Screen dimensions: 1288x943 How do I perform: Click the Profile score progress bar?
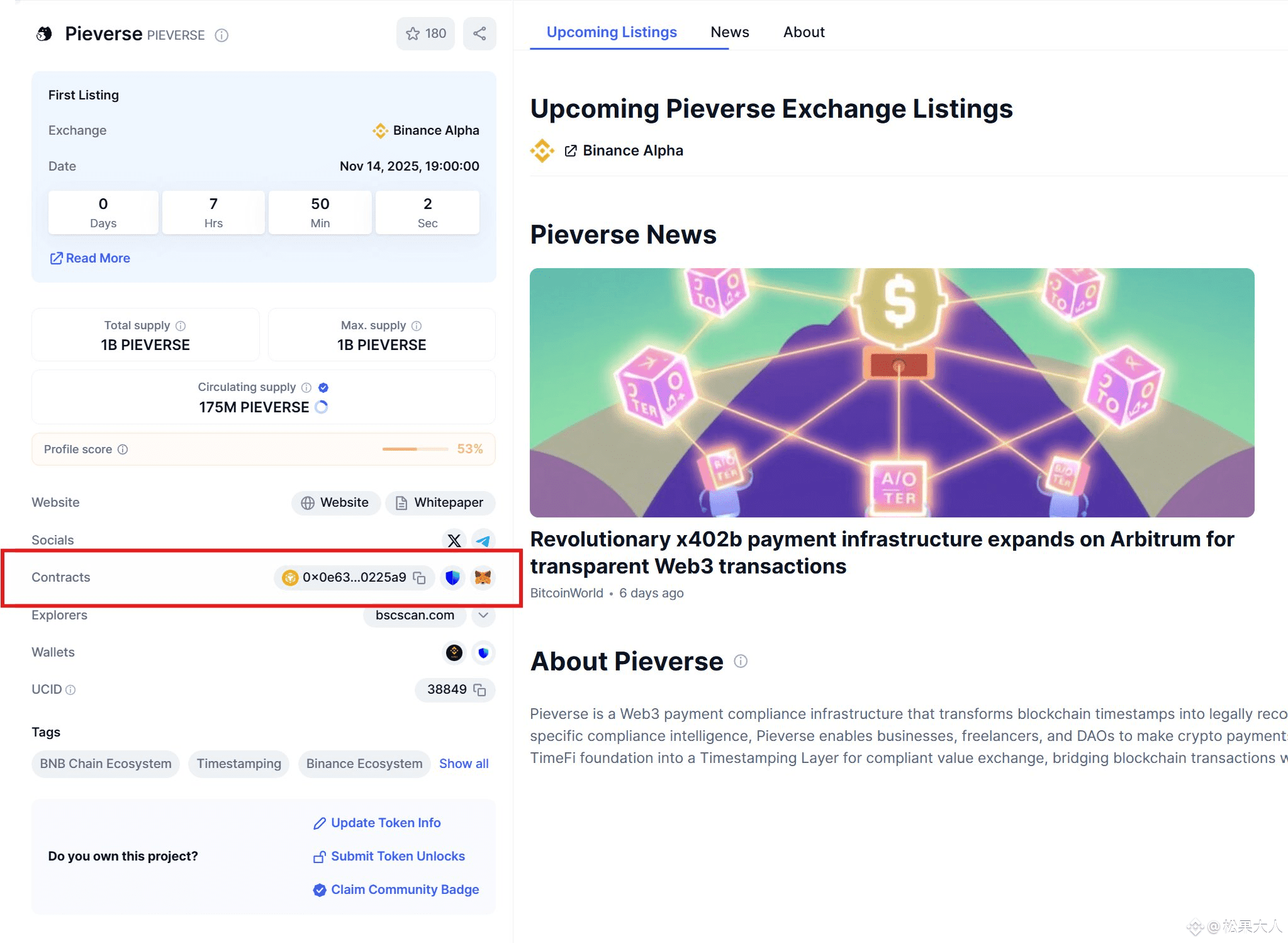[415, 449]
